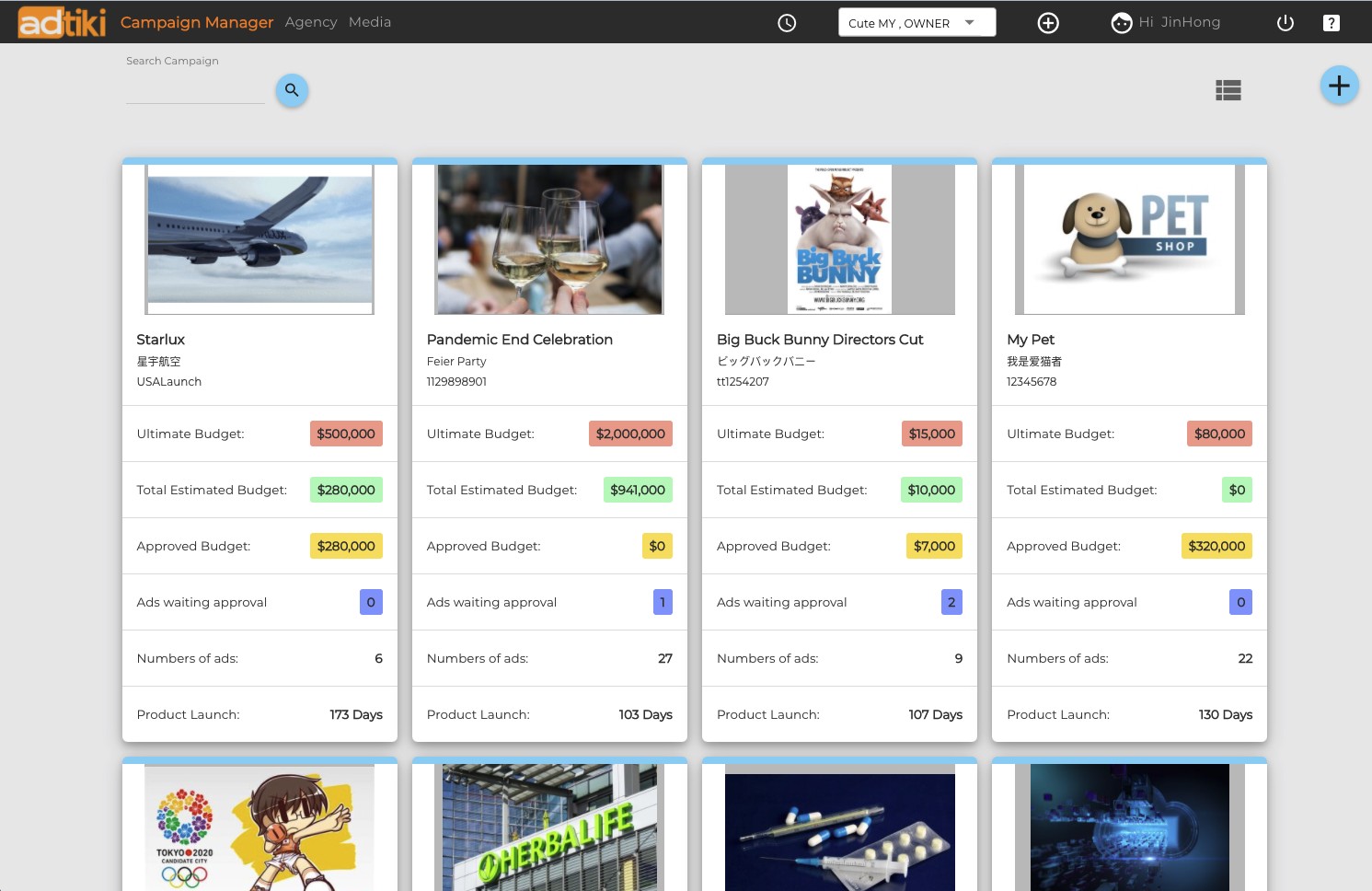
Task: Click the $2,000,000 ultimate budget badge
Action: click(630, 434)
